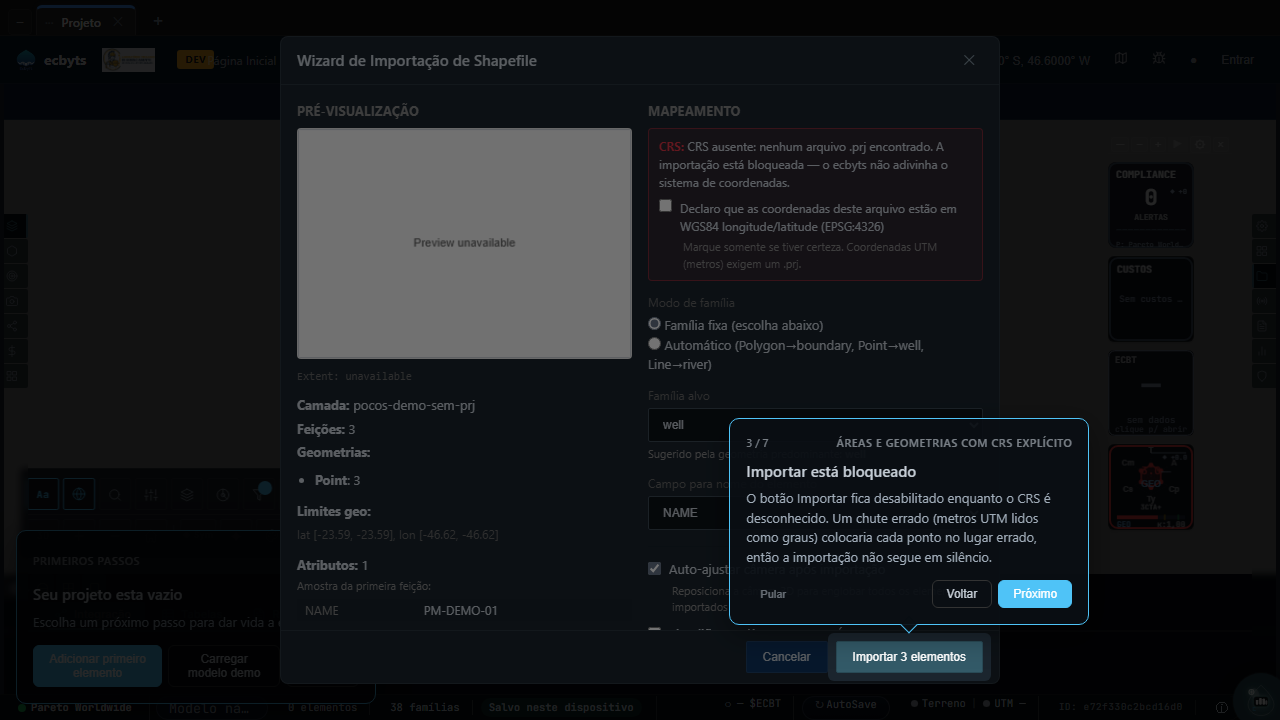Close the Shapefile import wizard
1280x720 pixels.
pyautogui.click(x=969, y=60)
